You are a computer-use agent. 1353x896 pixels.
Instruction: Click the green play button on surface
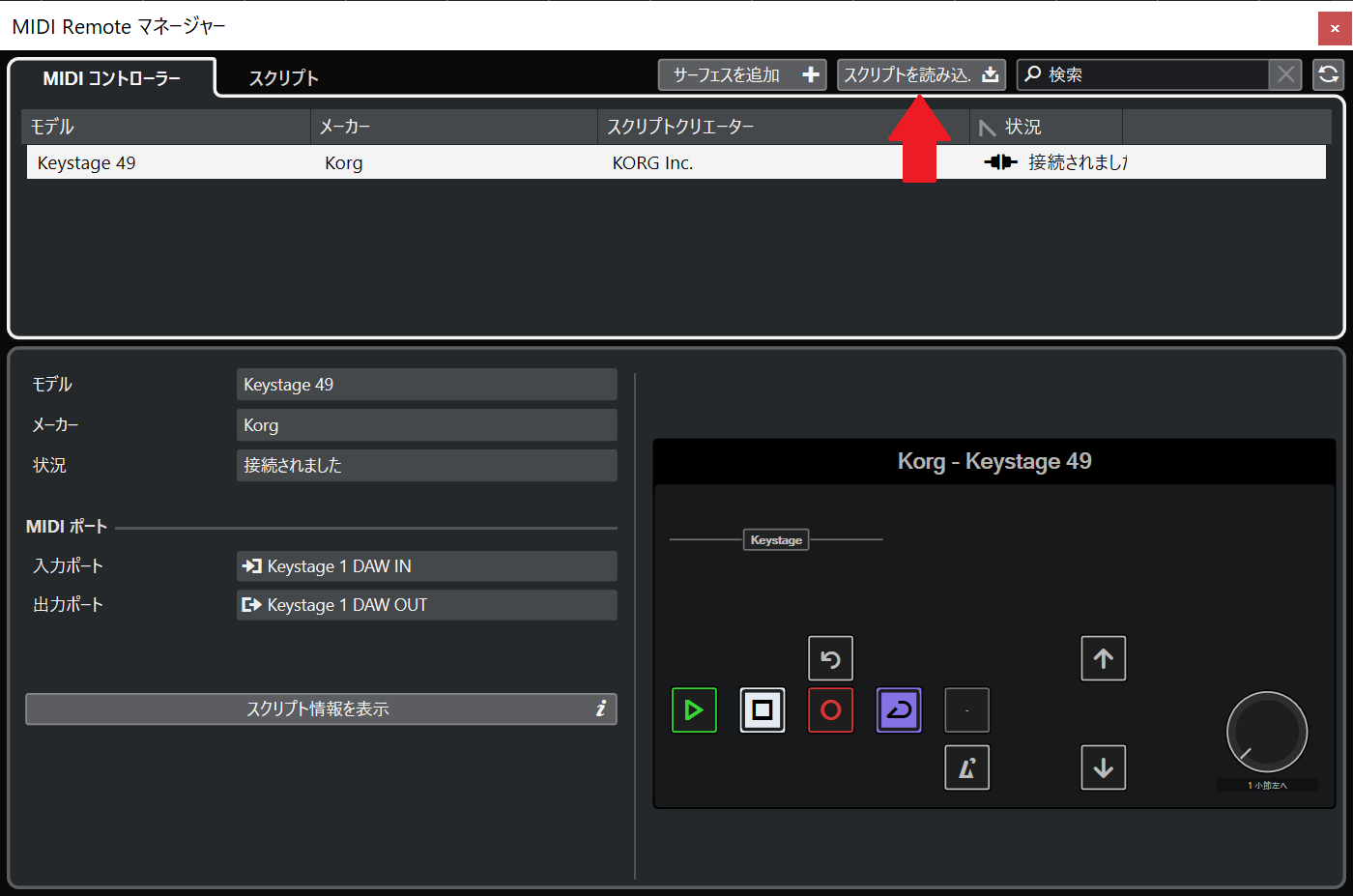click(694, 710)
